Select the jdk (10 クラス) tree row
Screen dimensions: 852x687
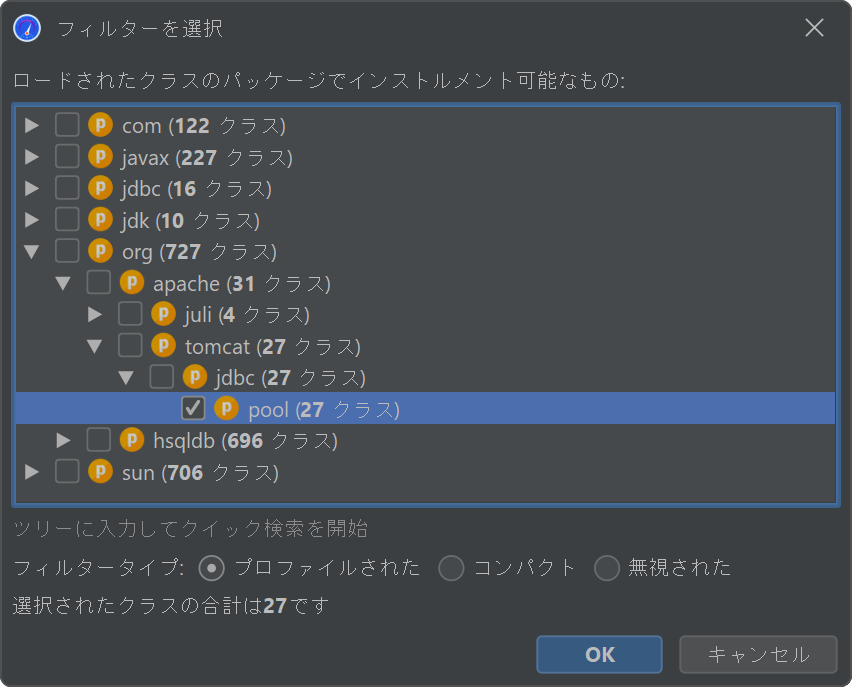click(x=425, y=220)
